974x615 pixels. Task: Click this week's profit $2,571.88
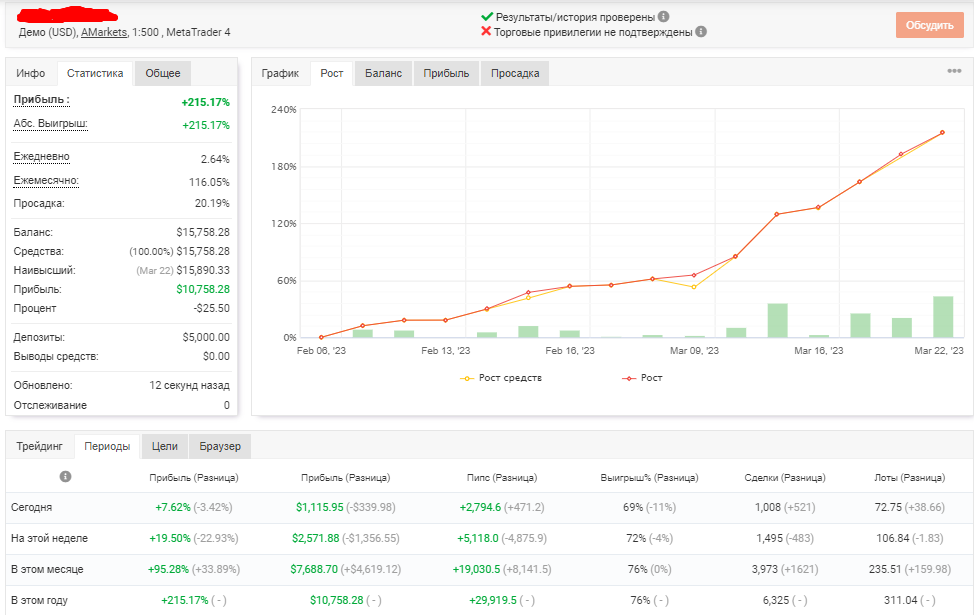(x=316, y=539)
